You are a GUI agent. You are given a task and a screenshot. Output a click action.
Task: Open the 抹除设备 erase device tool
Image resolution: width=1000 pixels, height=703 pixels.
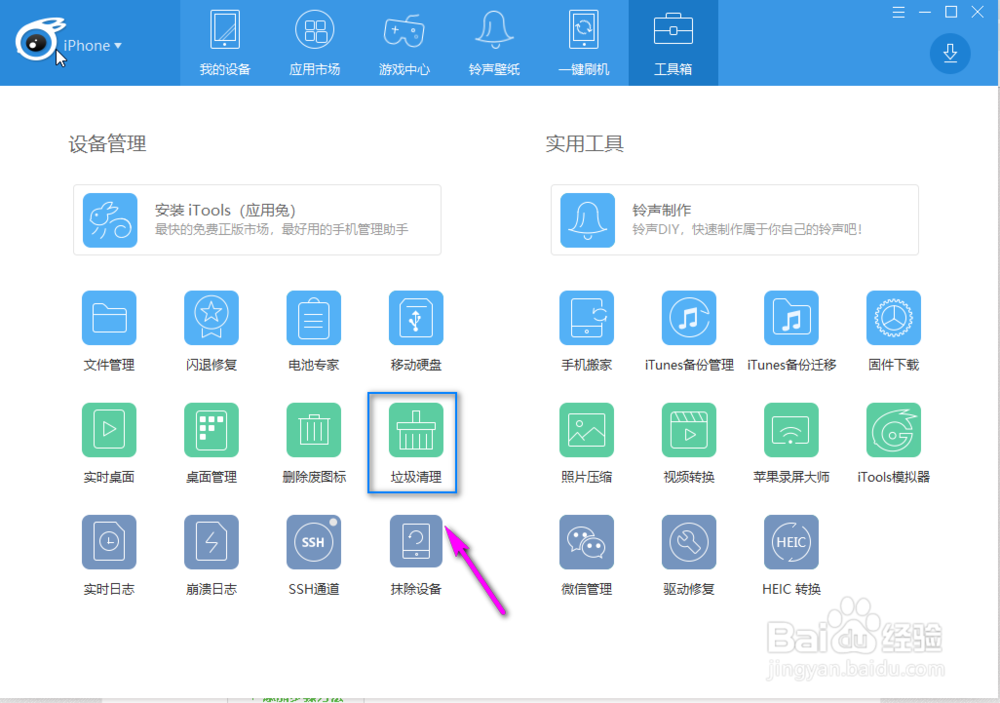(416, 542)
